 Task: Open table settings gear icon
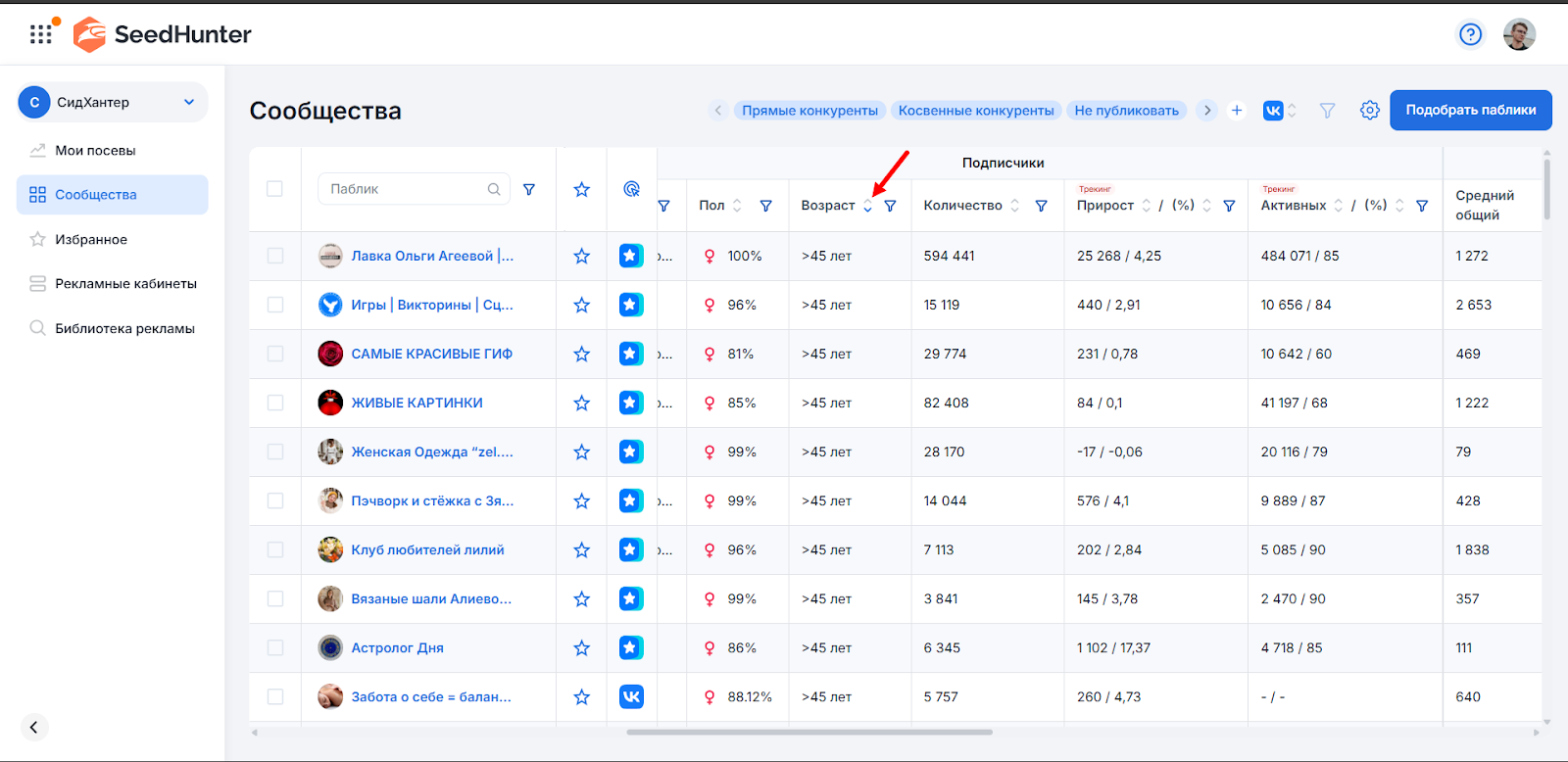(x=1369, y=111)
